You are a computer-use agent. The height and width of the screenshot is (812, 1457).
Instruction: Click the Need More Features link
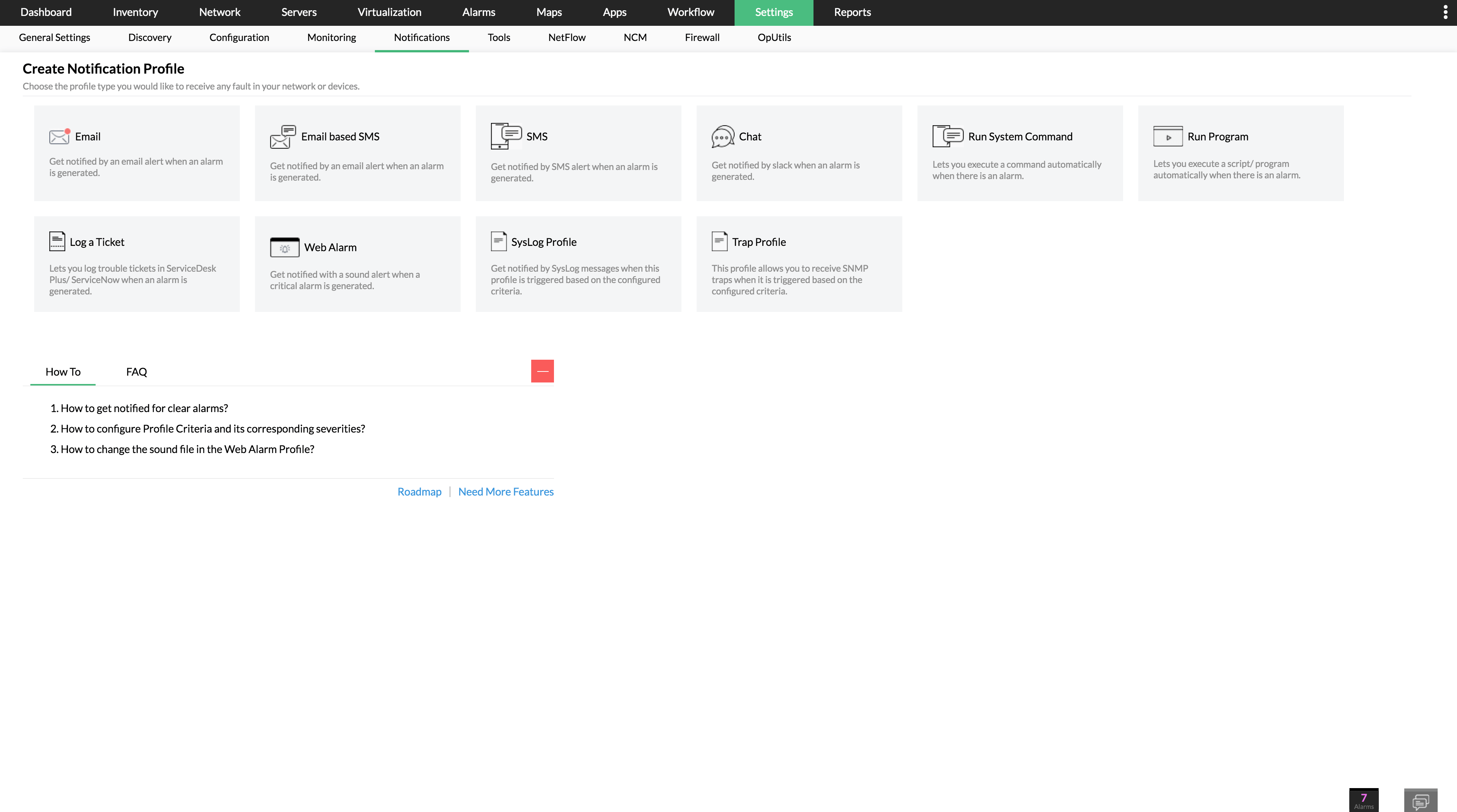point(506,491)
